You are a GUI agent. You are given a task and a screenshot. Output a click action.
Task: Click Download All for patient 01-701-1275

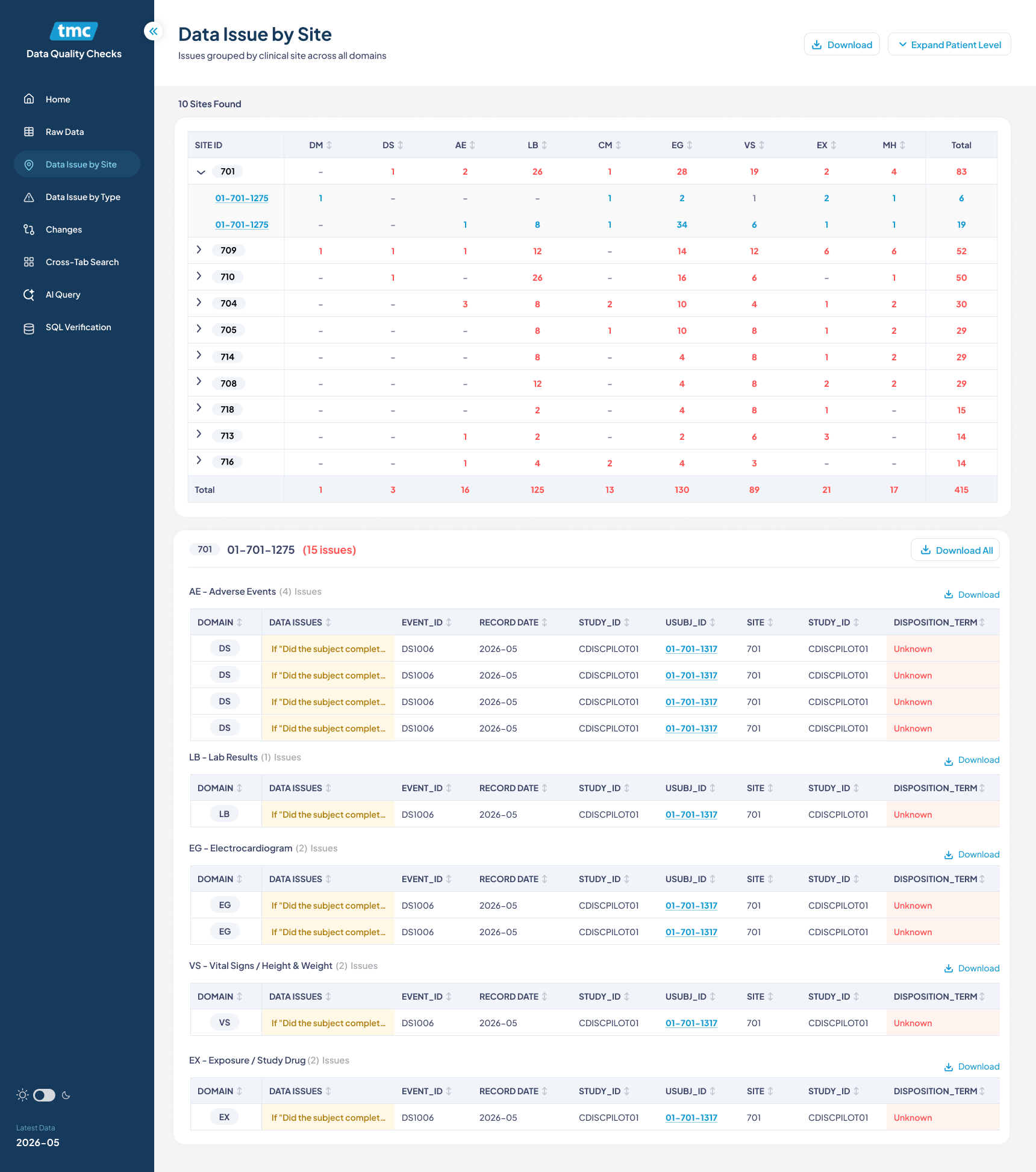pyautogui.click(x=956, y=550)
